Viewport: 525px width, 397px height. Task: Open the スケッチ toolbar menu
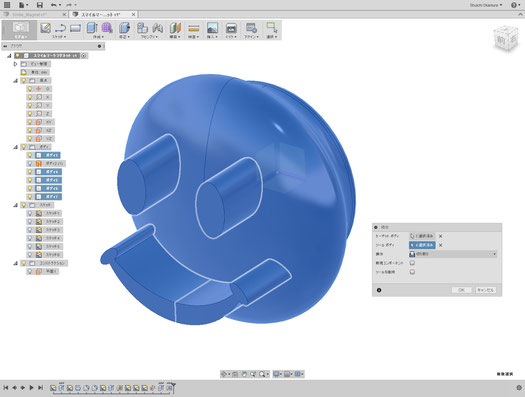pos(59,36)
